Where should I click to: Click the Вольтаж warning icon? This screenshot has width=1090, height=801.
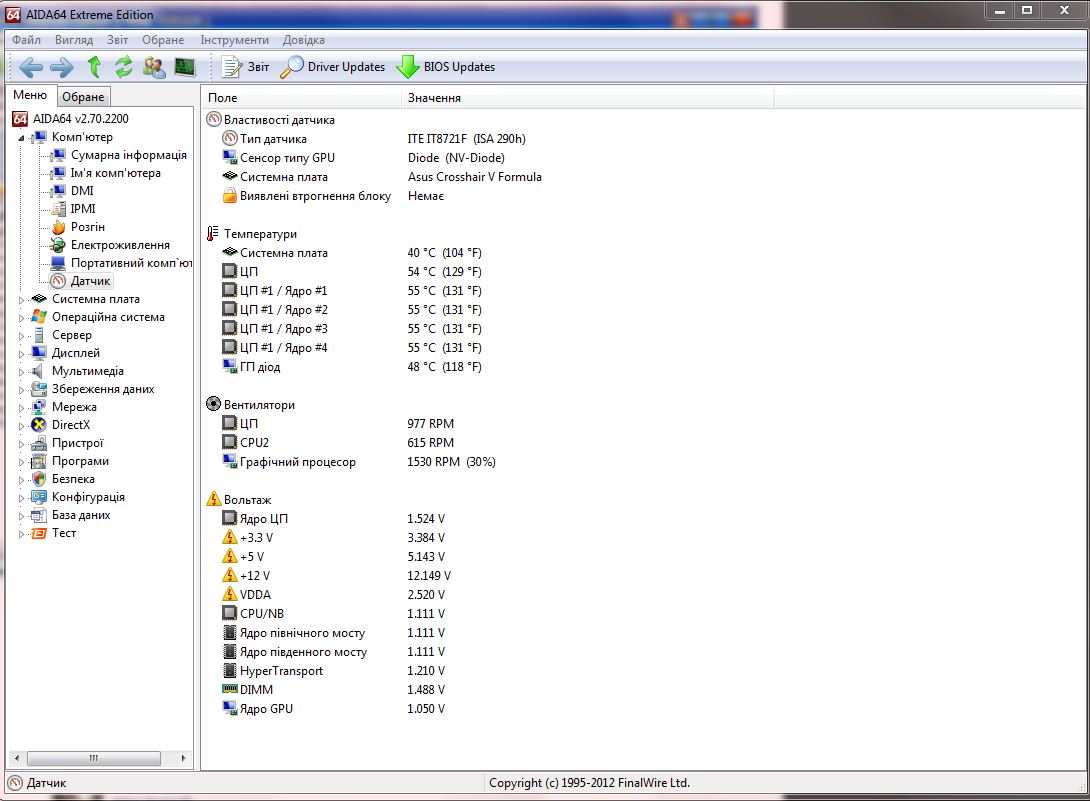tap(213, 499)
